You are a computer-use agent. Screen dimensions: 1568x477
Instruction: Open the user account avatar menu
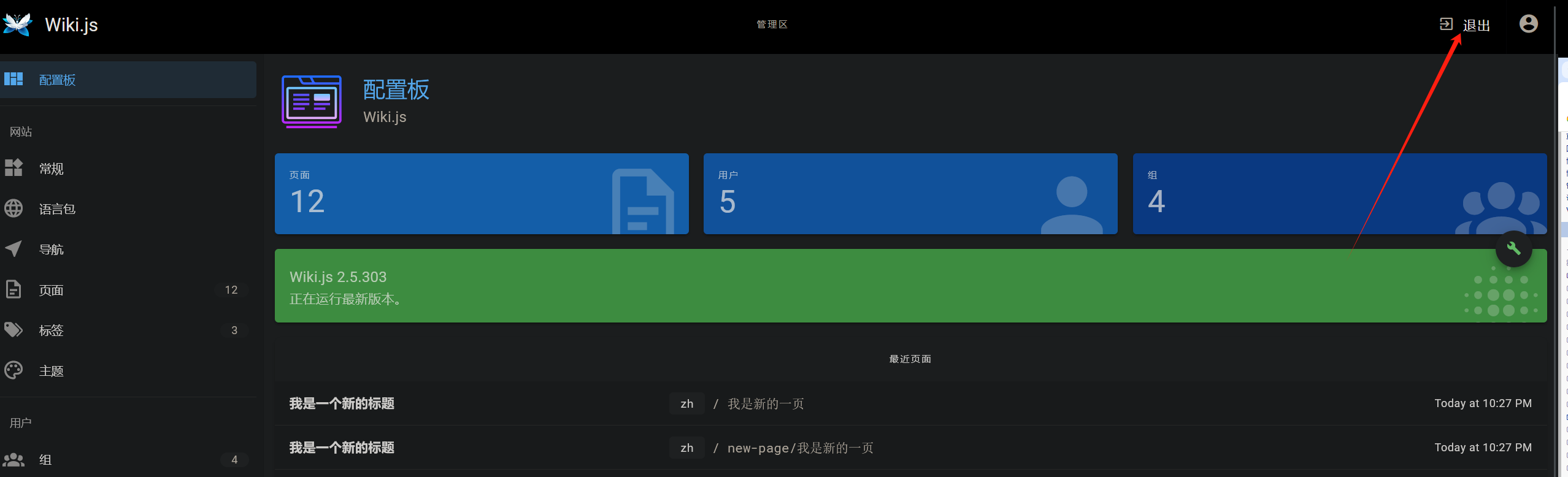click(1528, 24)
